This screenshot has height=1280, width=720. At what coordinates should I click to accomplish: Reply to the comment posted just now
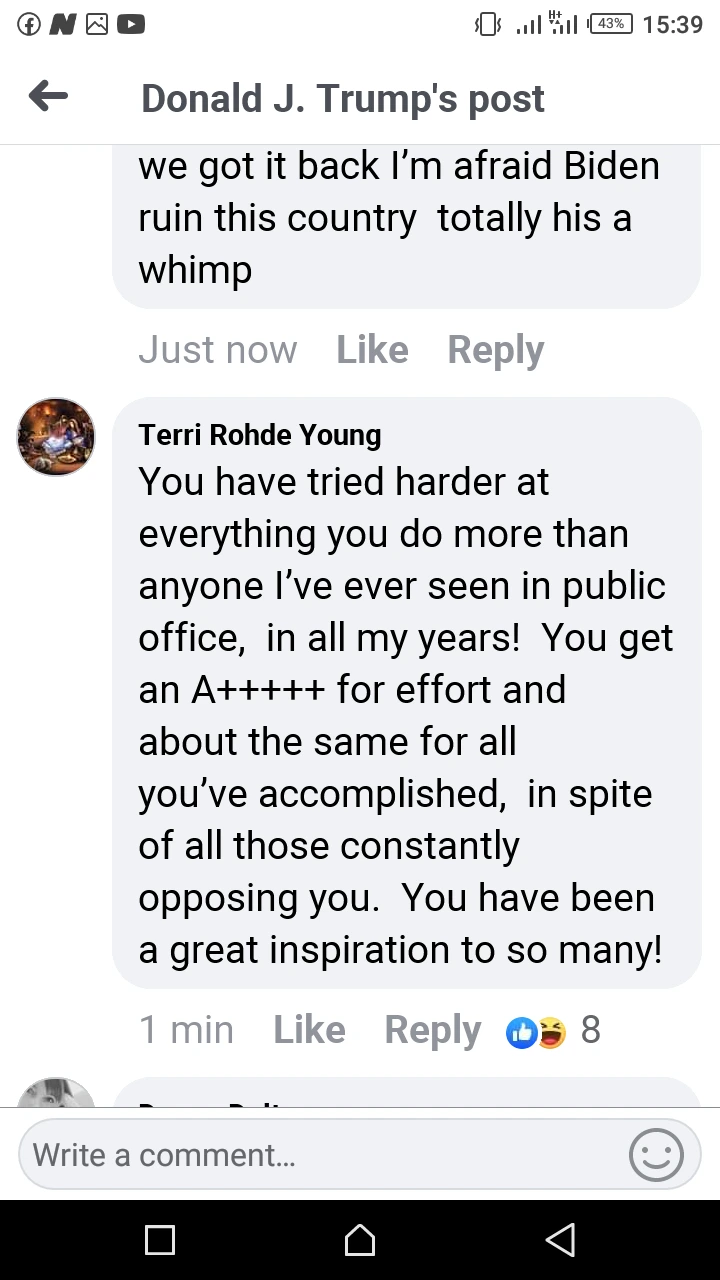pos(495,350)
